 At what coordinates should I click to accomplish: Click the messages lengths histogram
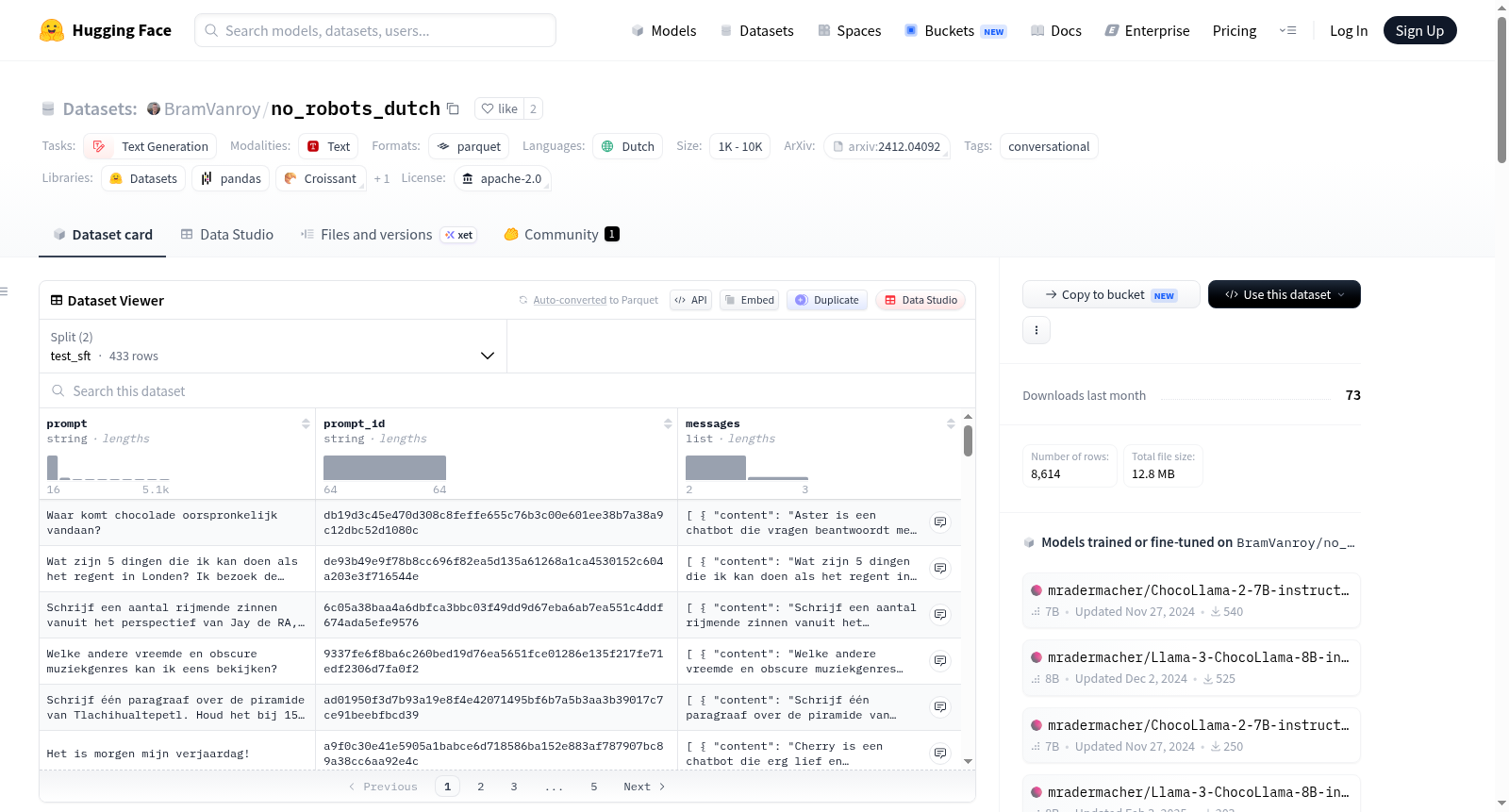(747, 468)
